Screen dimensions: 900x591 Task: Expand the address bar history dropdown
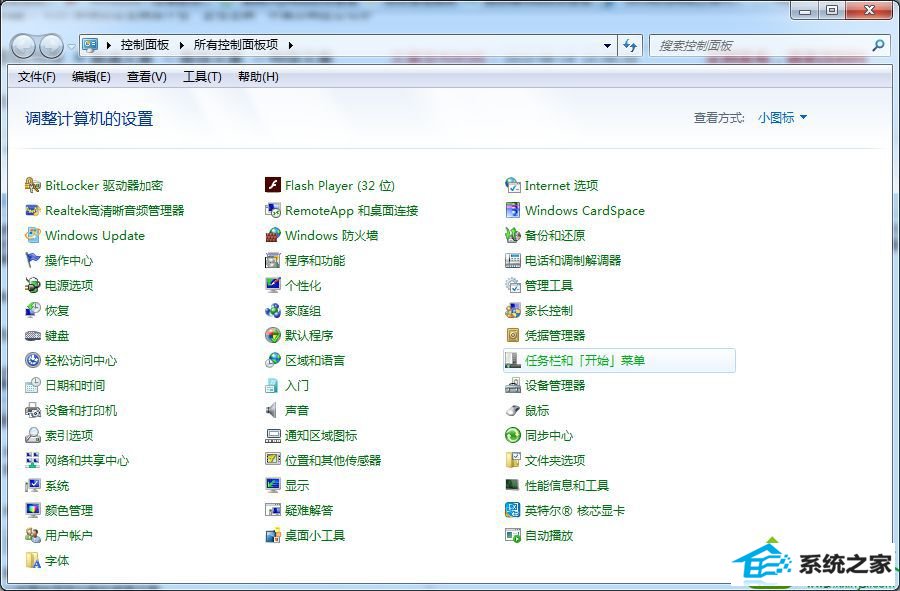pyautogui.click(x=607, y=45)
